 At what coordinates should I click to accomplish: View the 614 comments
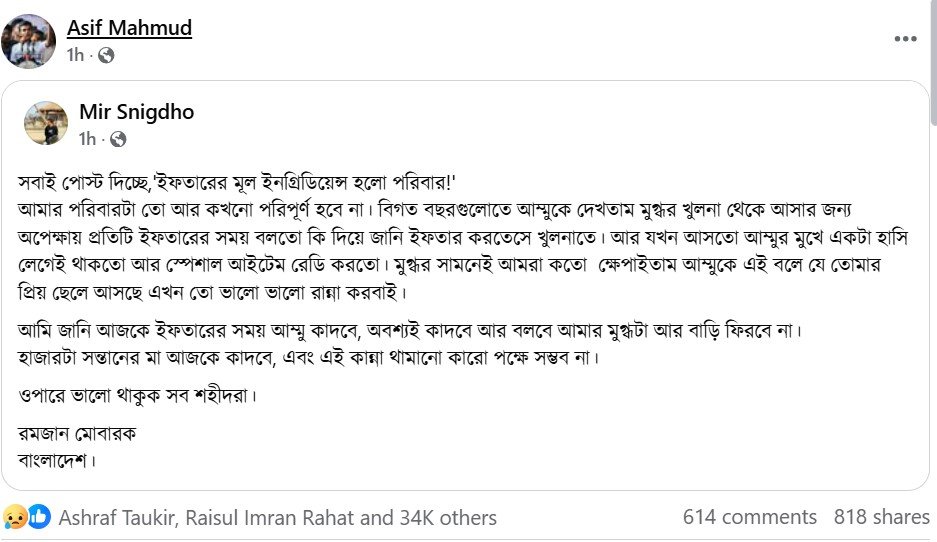(749, 517)
